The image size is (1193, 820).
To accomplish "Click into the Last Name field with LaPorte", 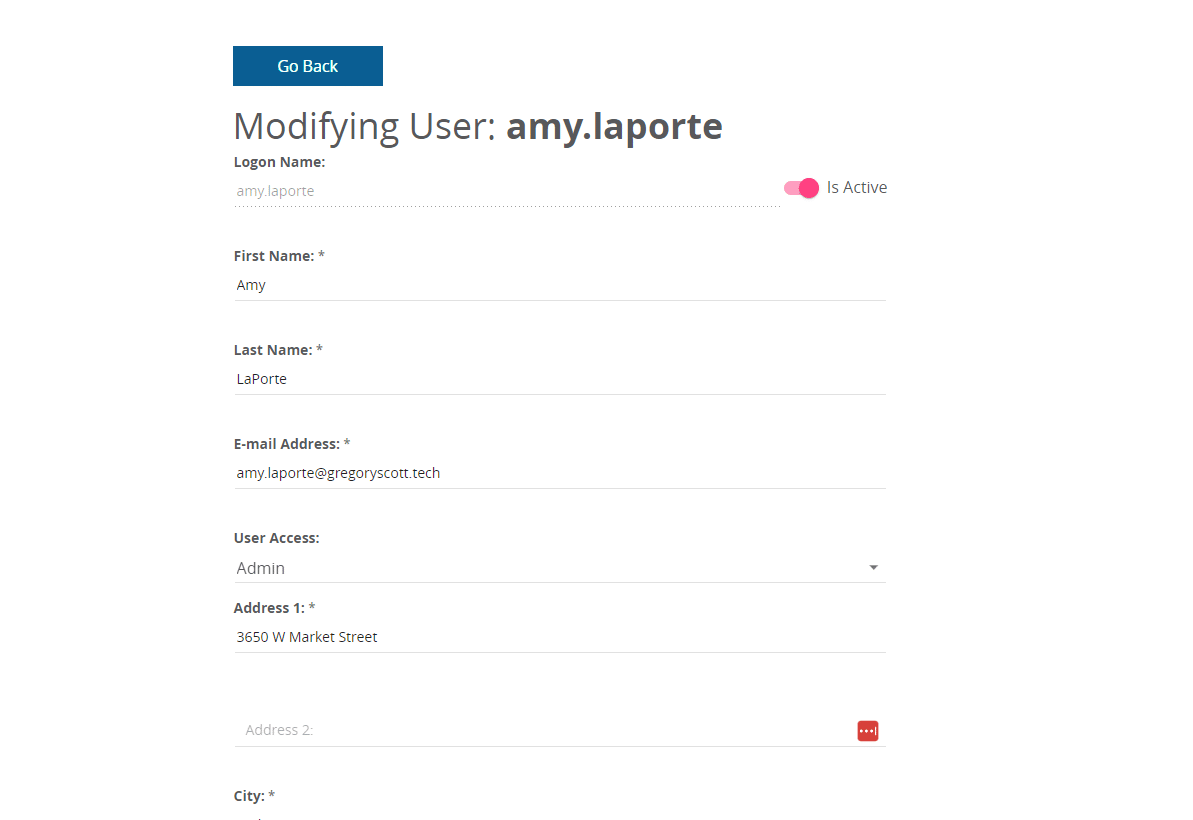I will point(559,379).
